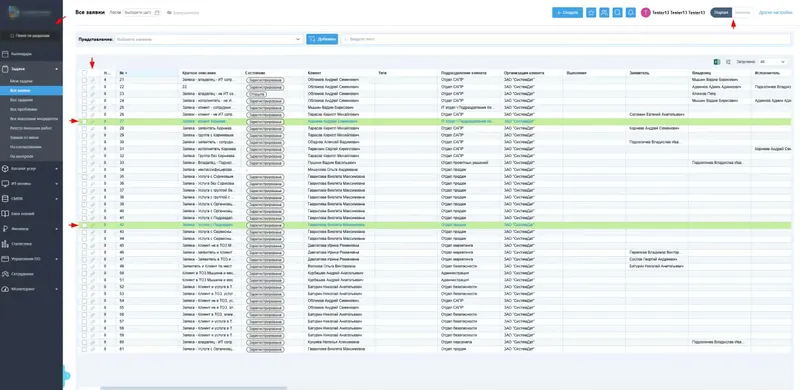Open the notifications bell icon
This screenshot has height=390, width=800.
click(x=631, y=13)
